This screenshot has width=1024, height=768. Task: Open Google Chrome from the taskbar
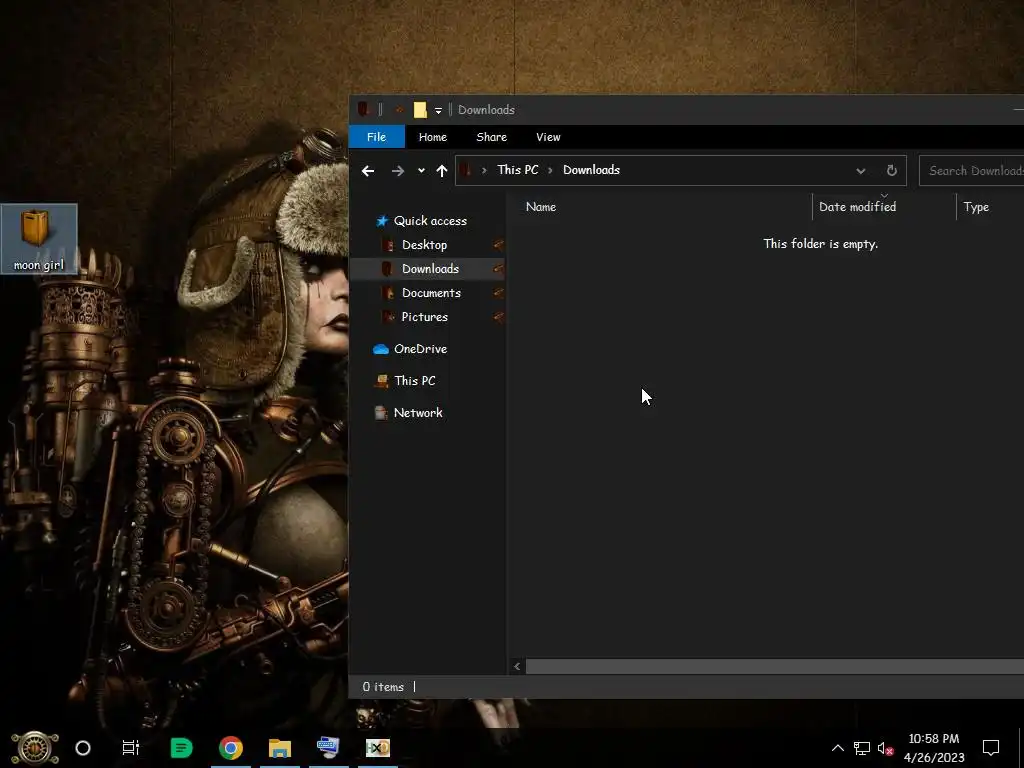tap(231, 748)
